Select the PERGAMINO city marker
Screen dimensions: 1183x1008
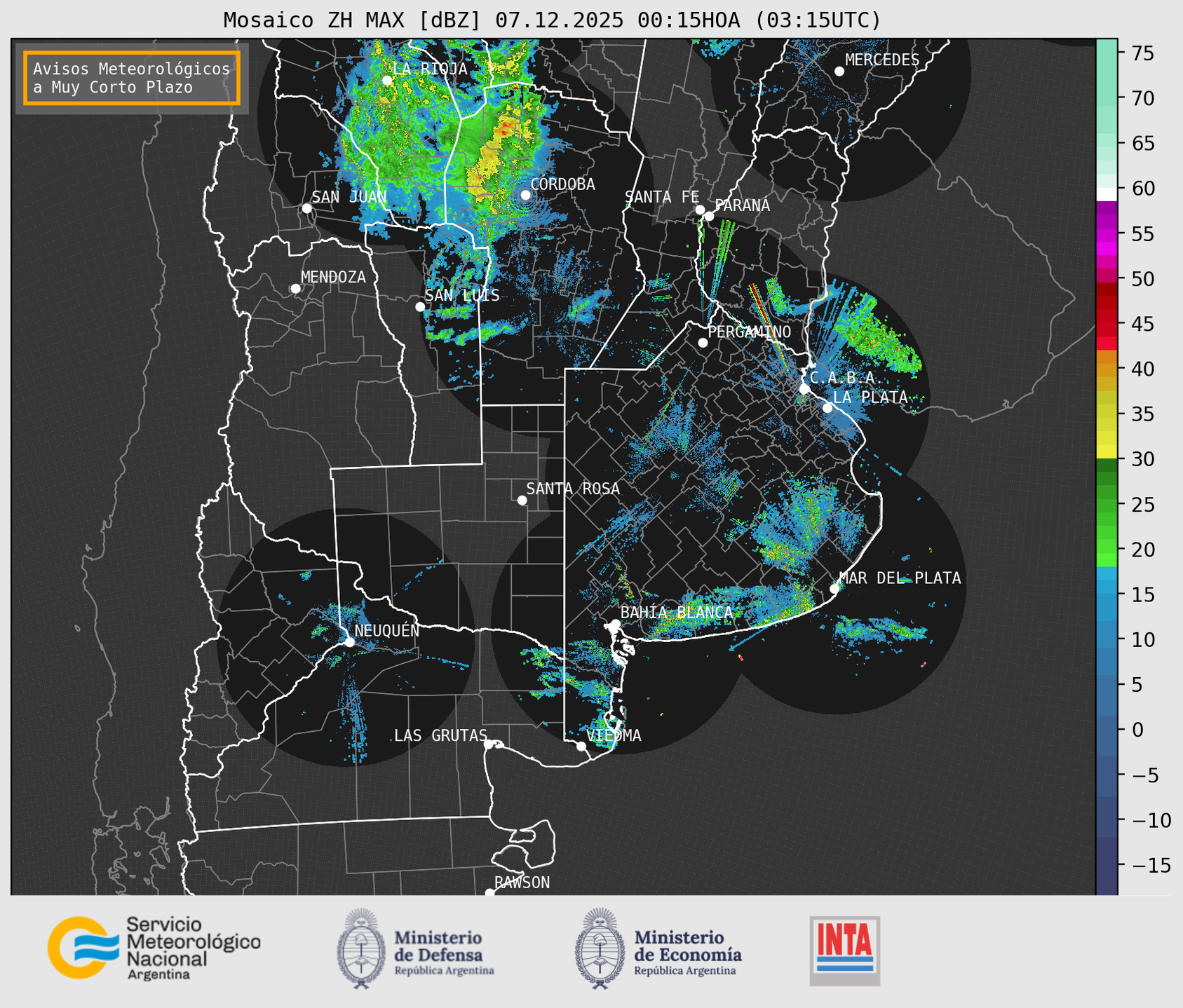click(x=703, y=343)
